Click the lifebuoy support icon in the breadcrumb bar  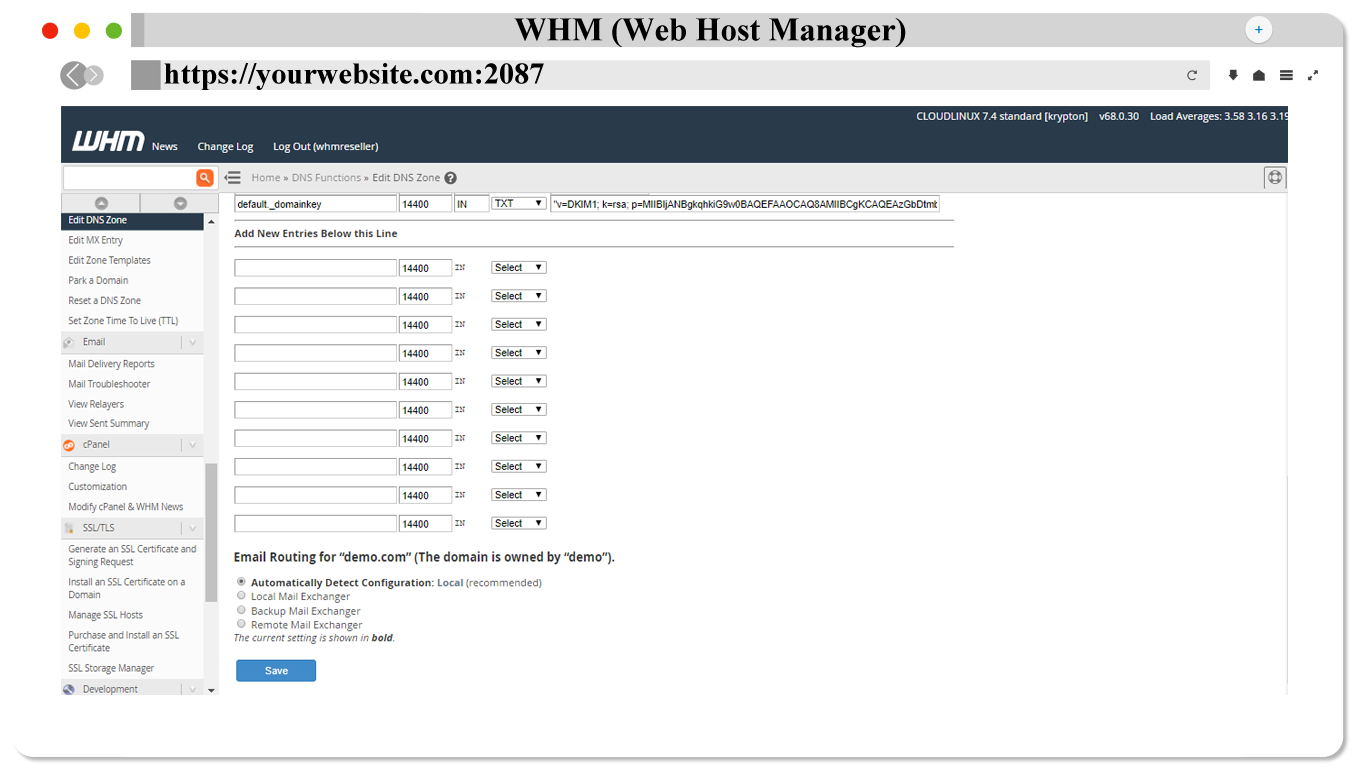(x=1275, y=178)
